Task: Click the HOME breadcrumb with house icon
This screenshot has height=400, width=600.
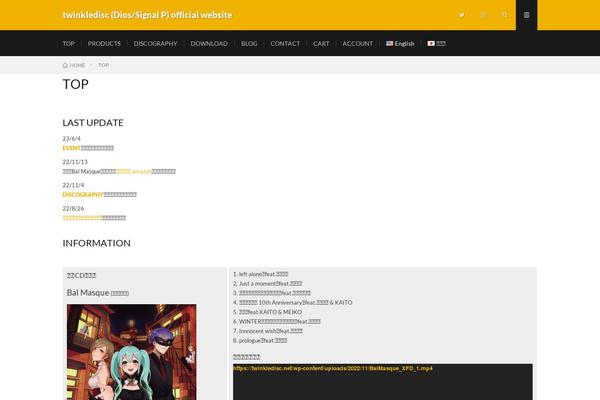Action: [74, 65]
